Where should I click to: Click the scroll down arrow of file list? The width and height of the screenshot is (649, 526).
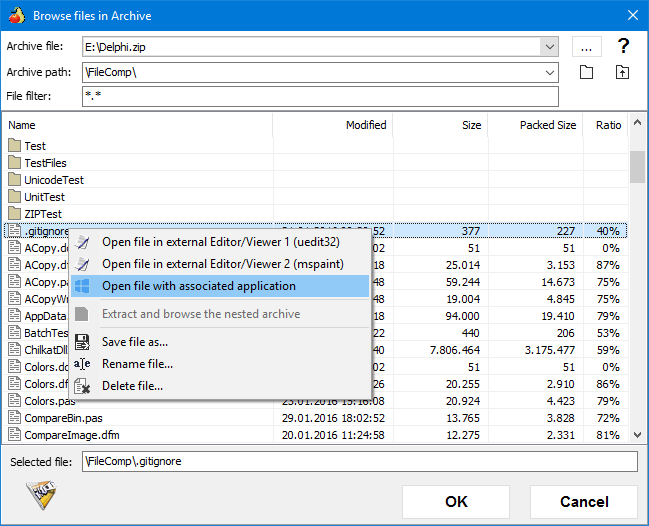[x=637, y=435]
